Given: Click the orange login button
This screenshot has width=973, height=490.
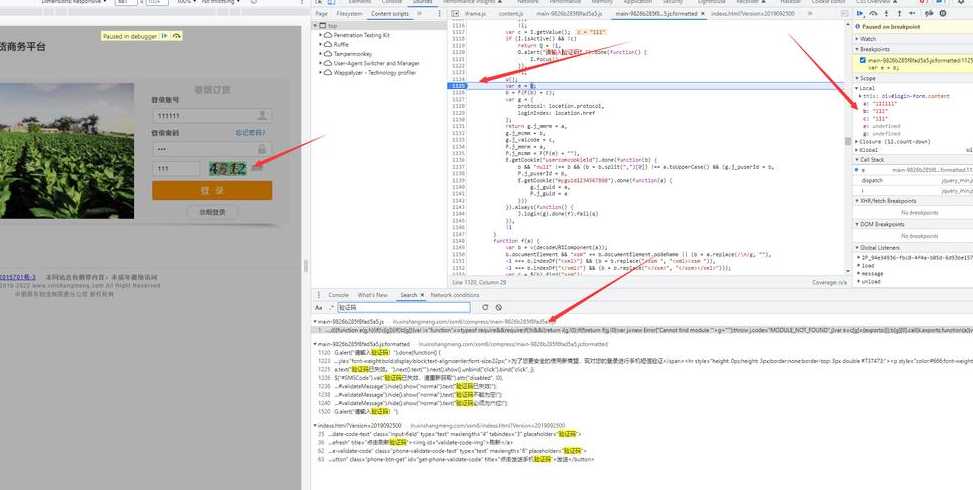Looking at the screenshot, I should pos(212,190).
